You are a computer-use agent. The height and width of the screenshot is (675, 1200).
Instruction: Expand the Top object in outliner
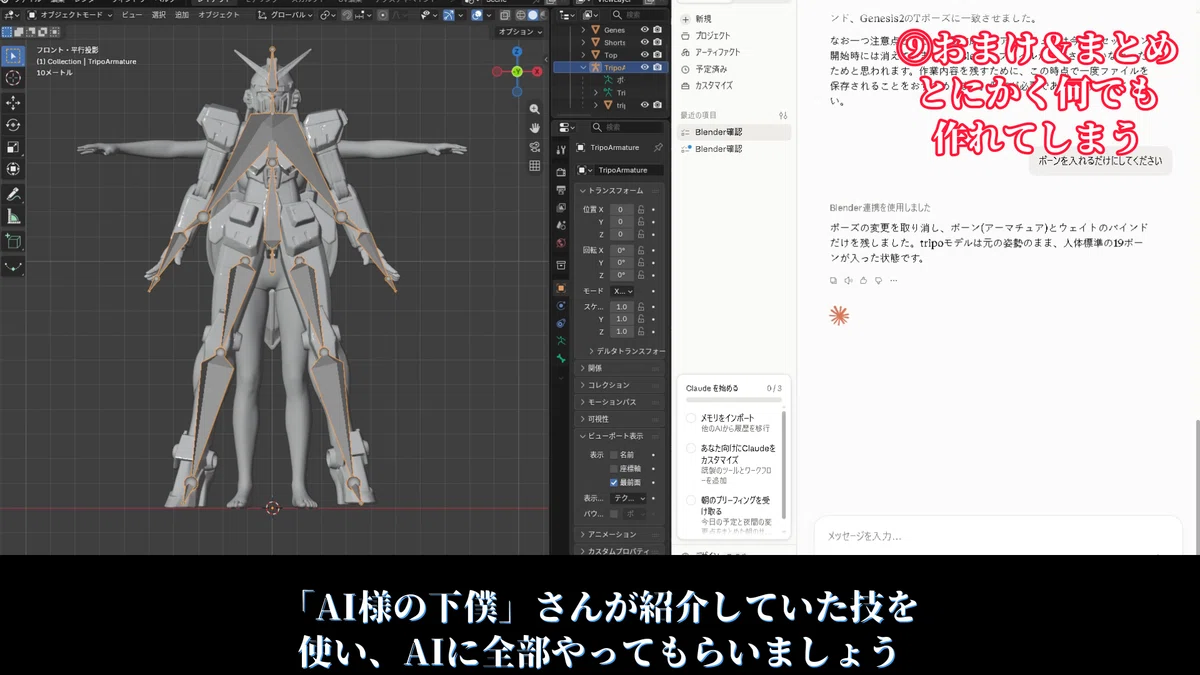click(x=584, y=55)
